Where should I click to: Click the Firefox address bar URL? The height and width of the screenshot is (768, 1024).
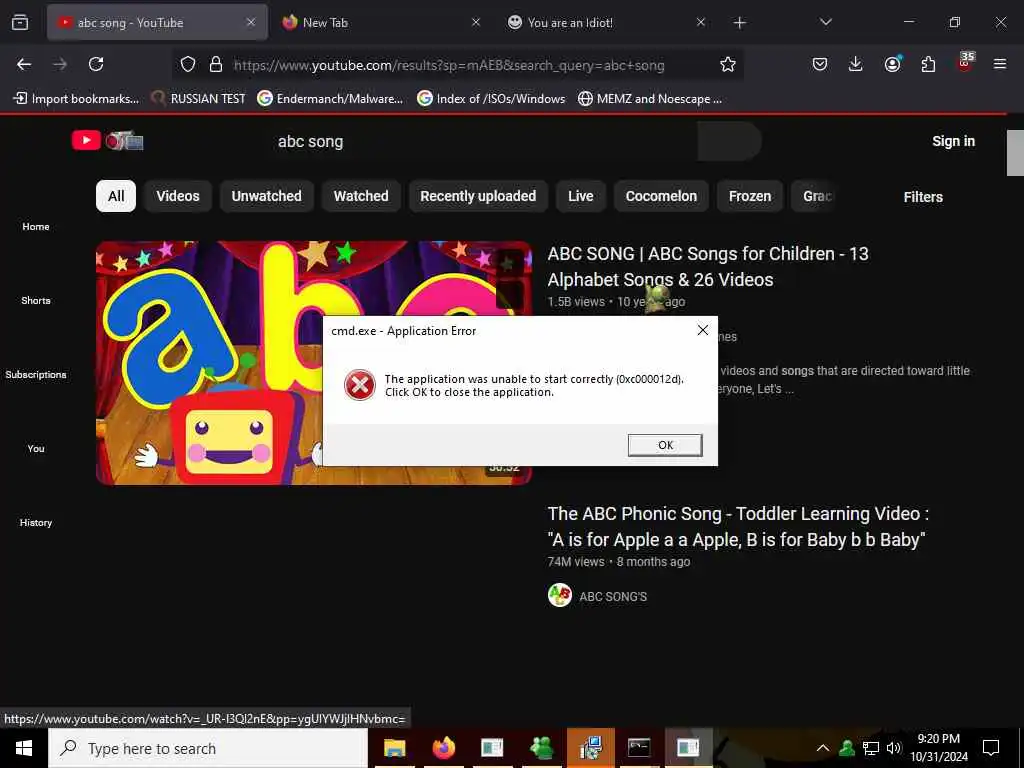pyautogui.click(x=449, y=65)
